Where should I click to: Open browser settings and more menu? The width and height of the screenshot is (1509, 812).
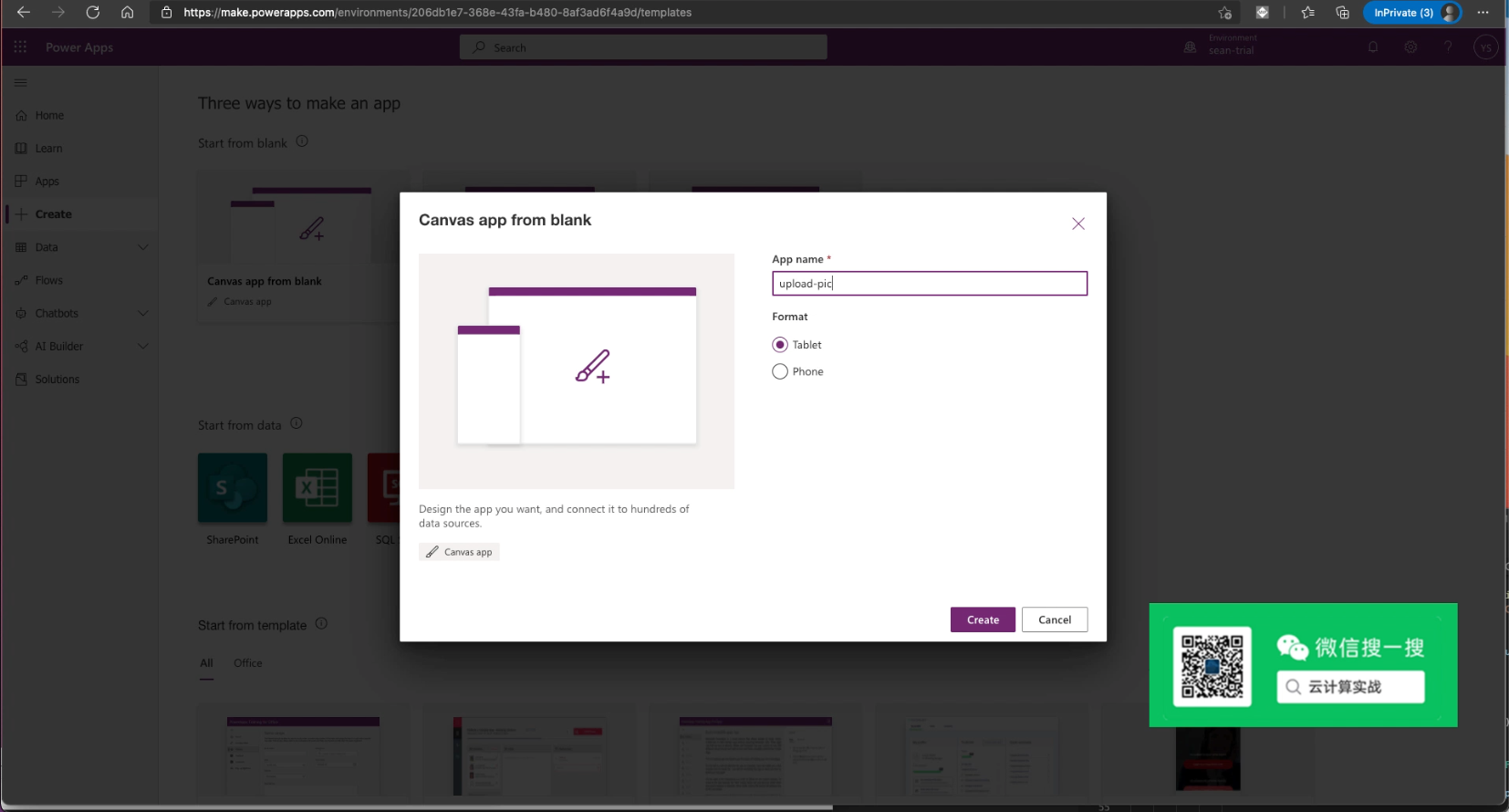(x=1483, y=13)
